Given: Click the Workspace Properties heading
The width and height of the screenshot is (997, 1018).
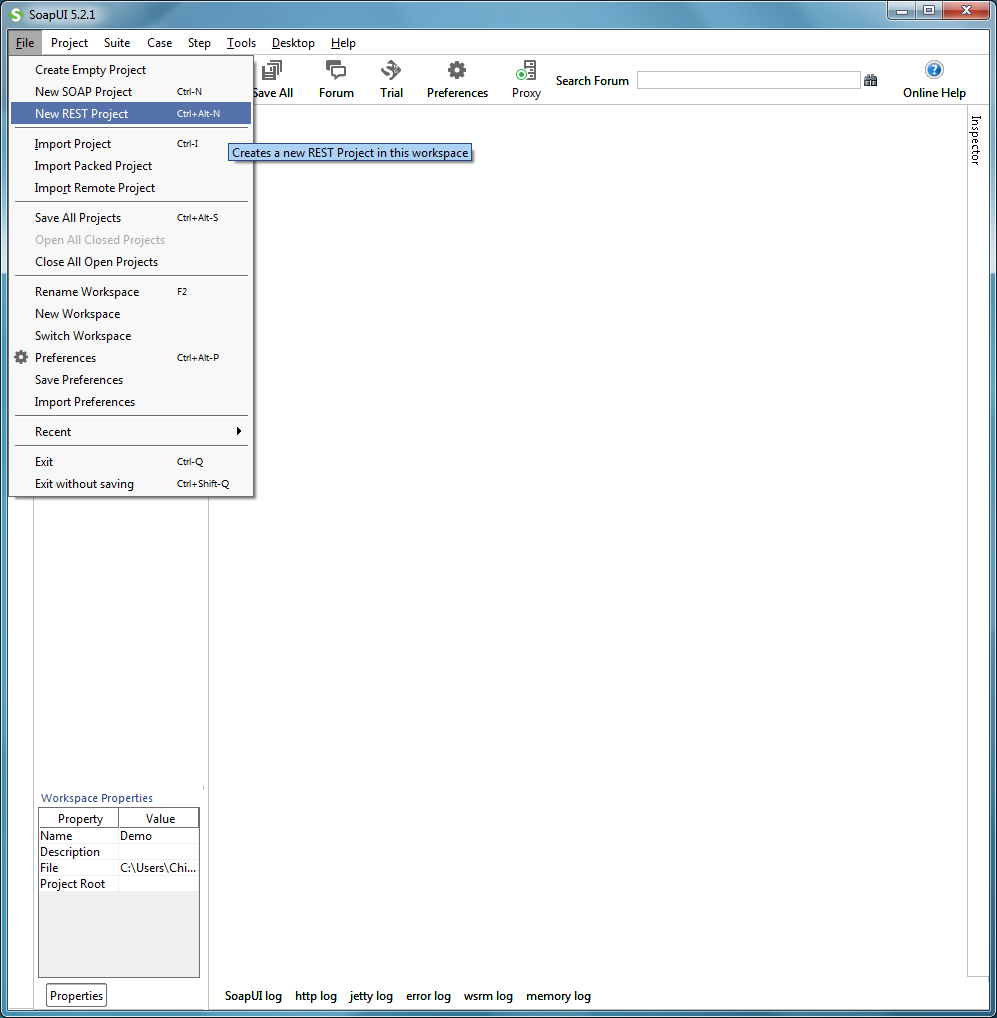Looking at the screenshot, I should click(97, 798).
